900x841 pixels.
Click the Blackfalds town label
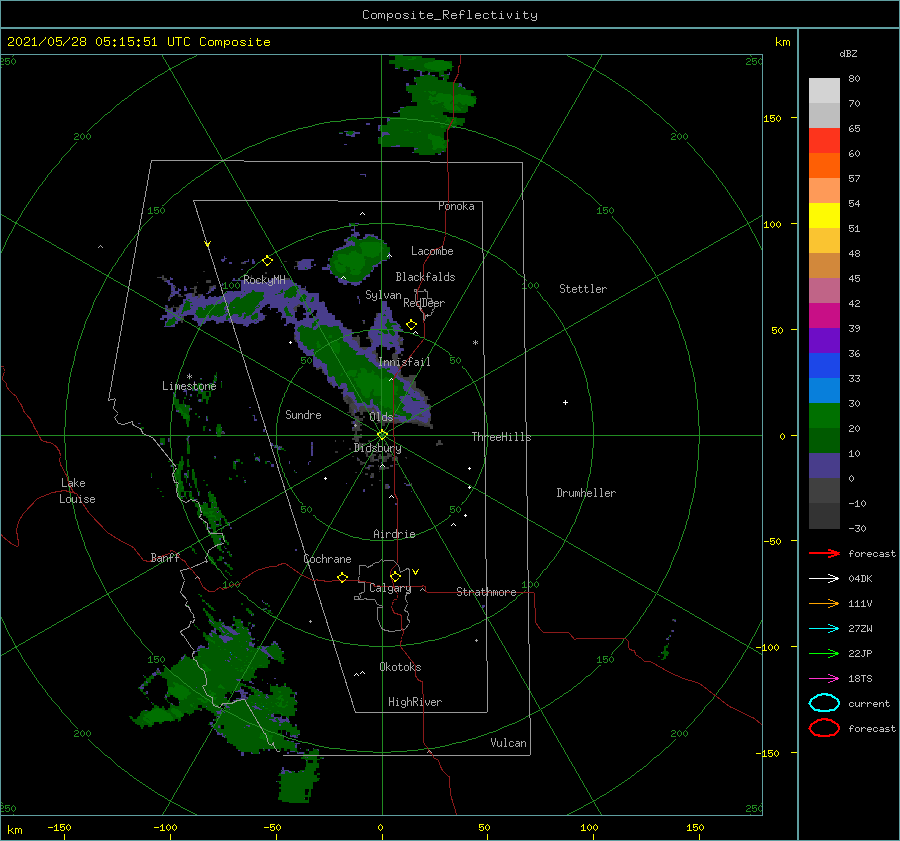click(x=425, y=277)
